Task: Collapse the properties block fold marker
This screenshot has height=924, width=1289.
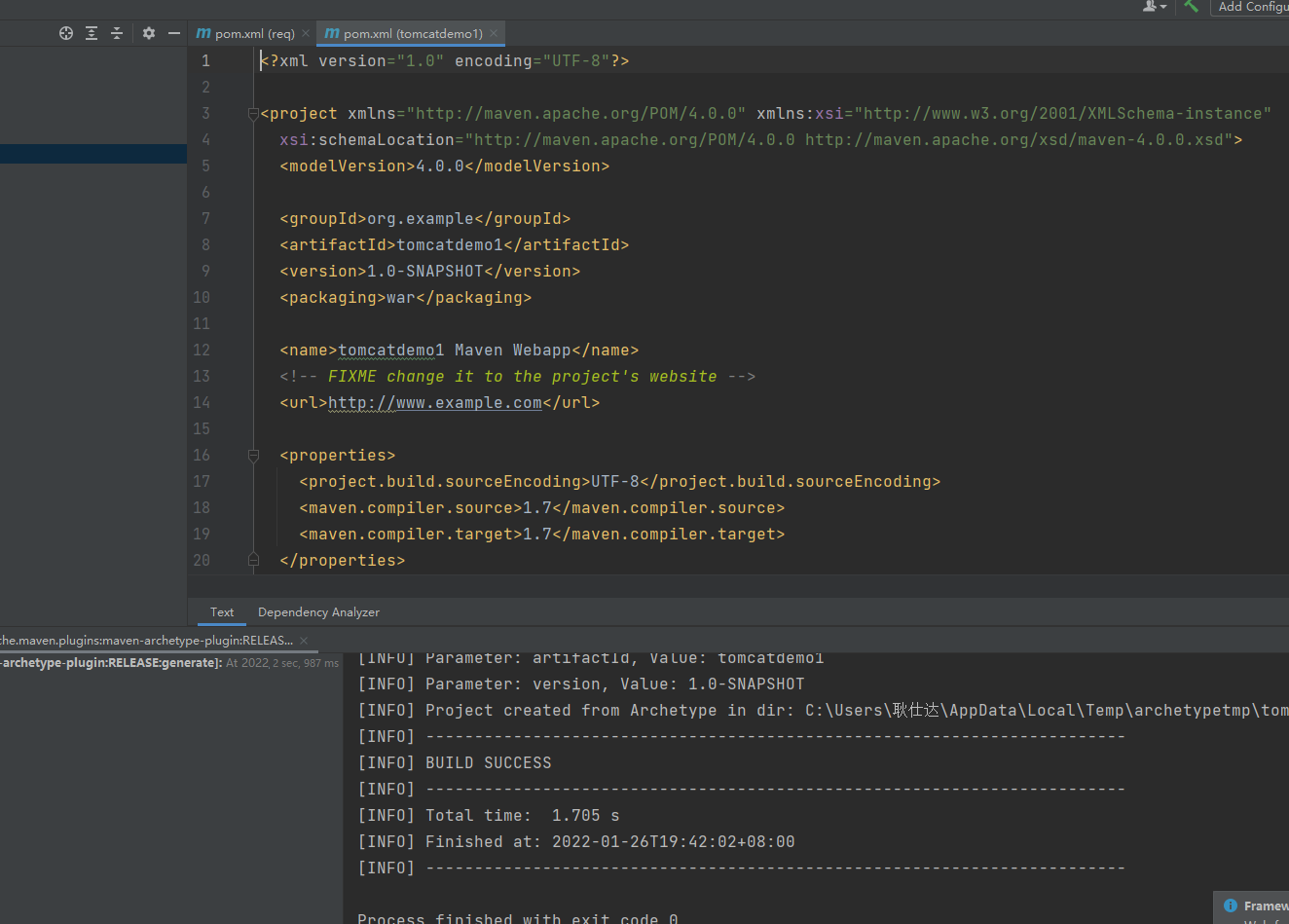Action: [253, 456]
